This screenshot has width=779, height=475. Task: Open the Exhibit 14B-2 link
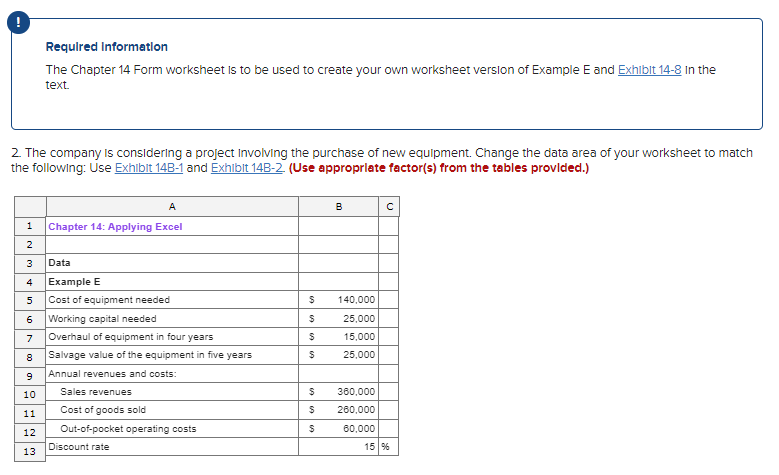click(x=247, y=168)
